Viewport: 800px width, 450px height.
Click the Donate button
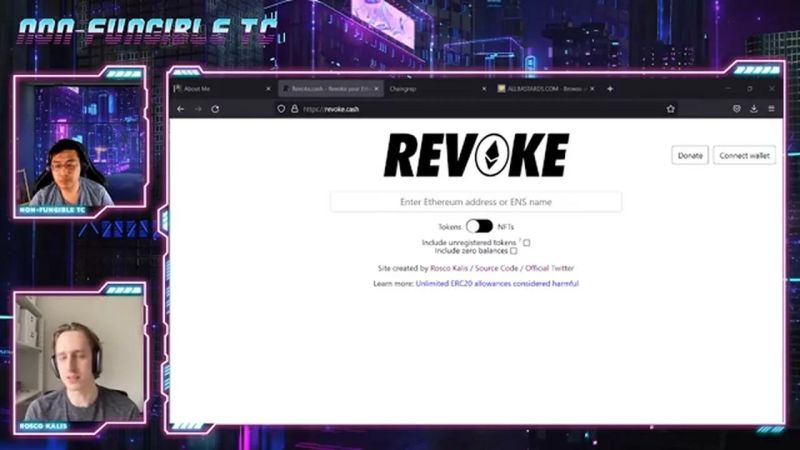[x=690, y=156]
